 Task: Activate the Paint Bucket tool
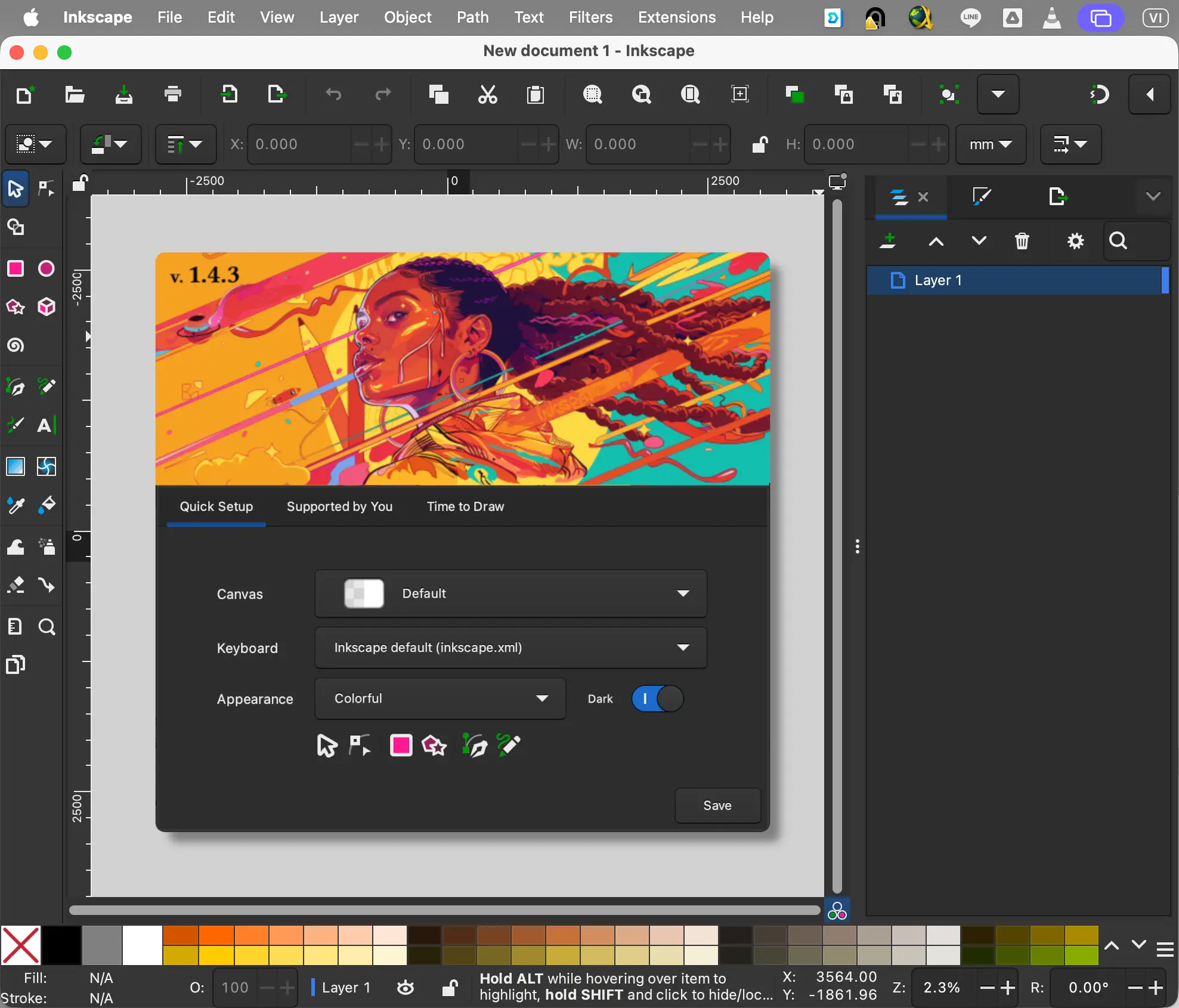coord(47,505)
